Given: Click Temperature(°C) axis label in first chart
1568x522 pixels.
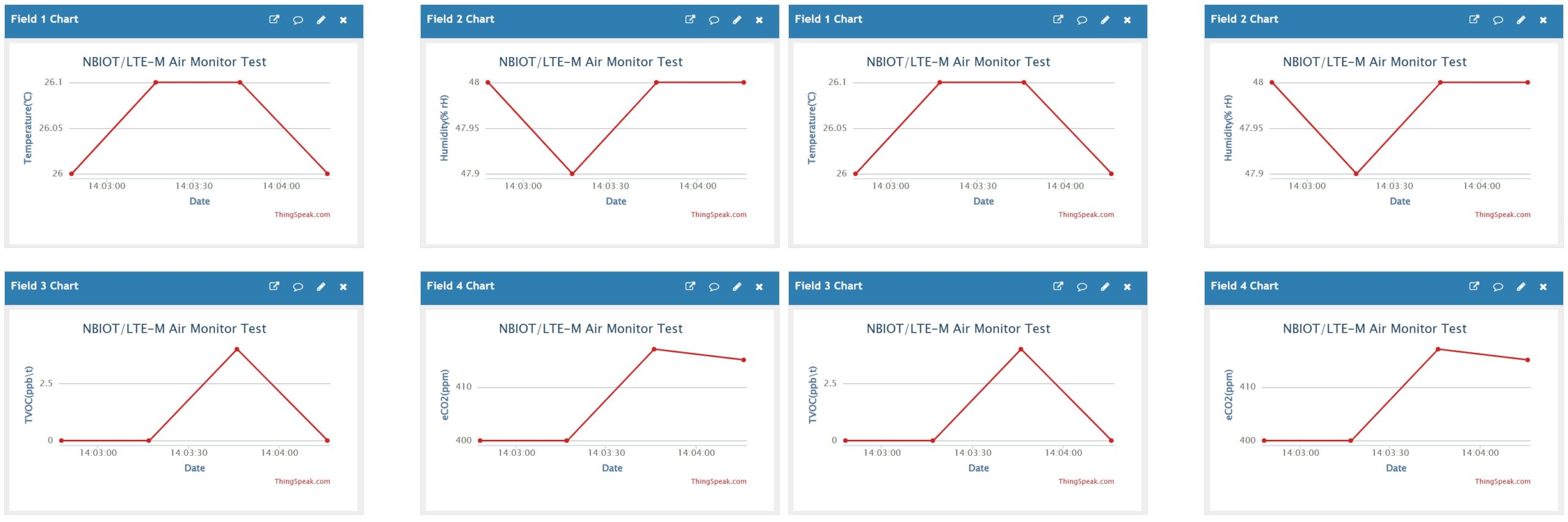Looking at the screenshot, I should pyautogui.click(x=28, y=128).
